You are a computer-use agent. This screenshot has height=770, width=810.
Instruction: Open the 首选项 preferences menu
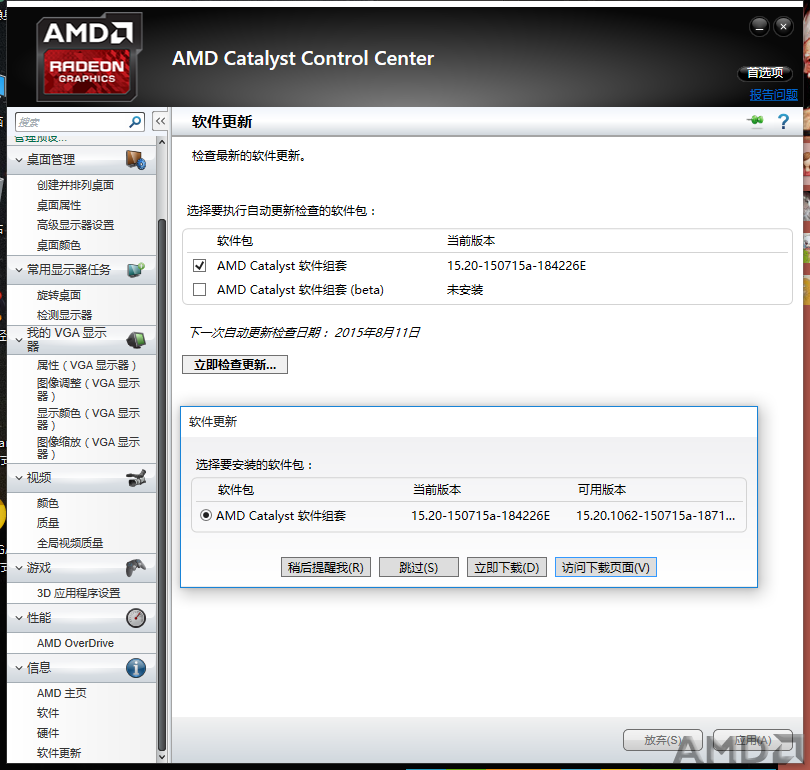point(765,73)
